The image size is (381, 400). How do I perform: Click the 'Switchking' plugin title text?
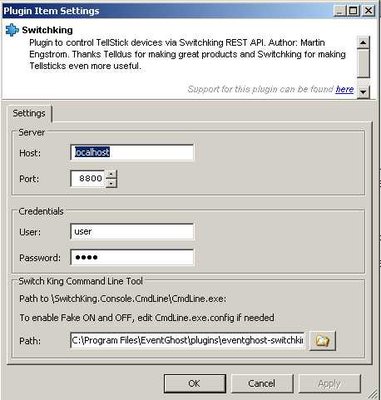[47, 30]
